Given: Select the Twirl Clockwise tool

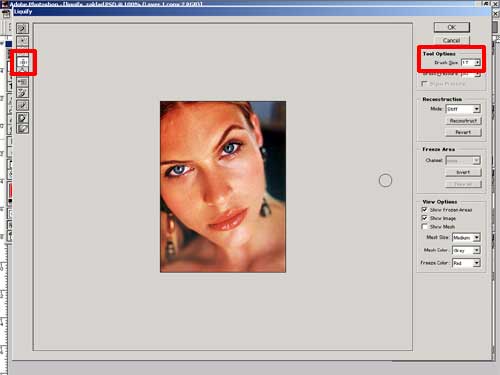Looking at the screenshot, I should [x=22, y=41].
